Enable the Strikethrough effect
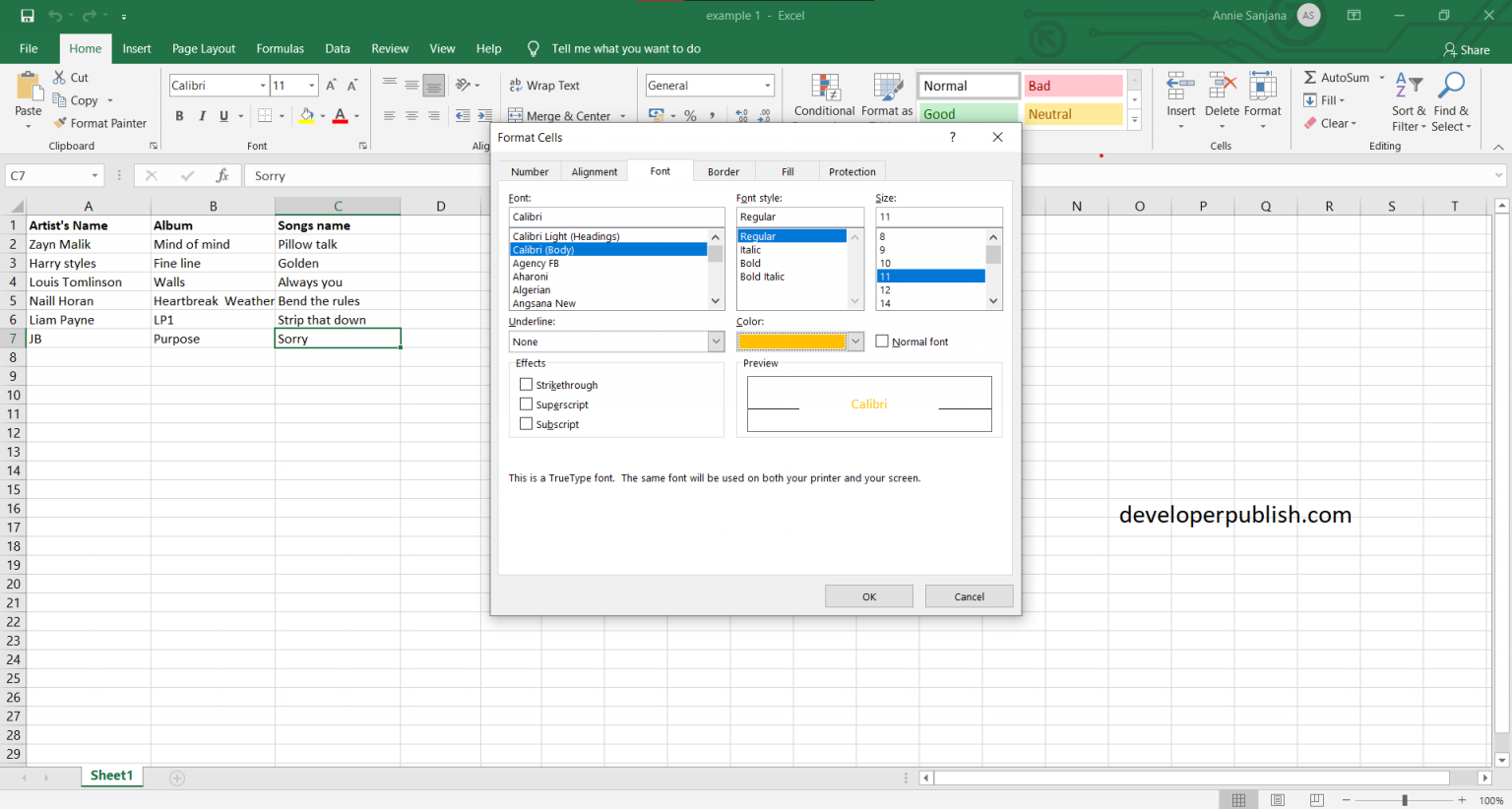Screen dimensions: 1512x809 pyautogui.click(x=527, y=384)
